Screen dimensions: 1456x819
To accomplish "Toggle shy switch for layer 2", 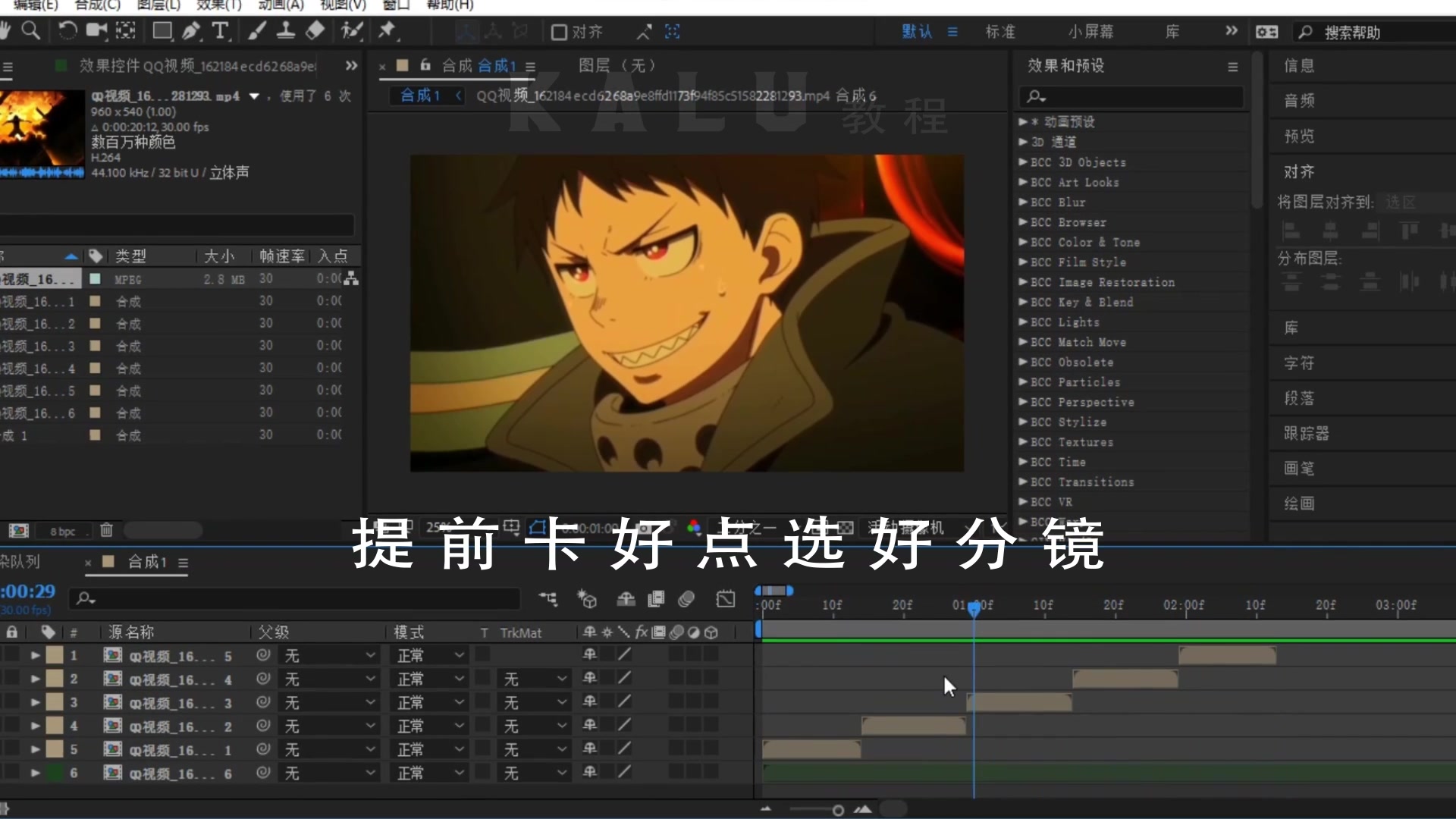I will 589,678.
